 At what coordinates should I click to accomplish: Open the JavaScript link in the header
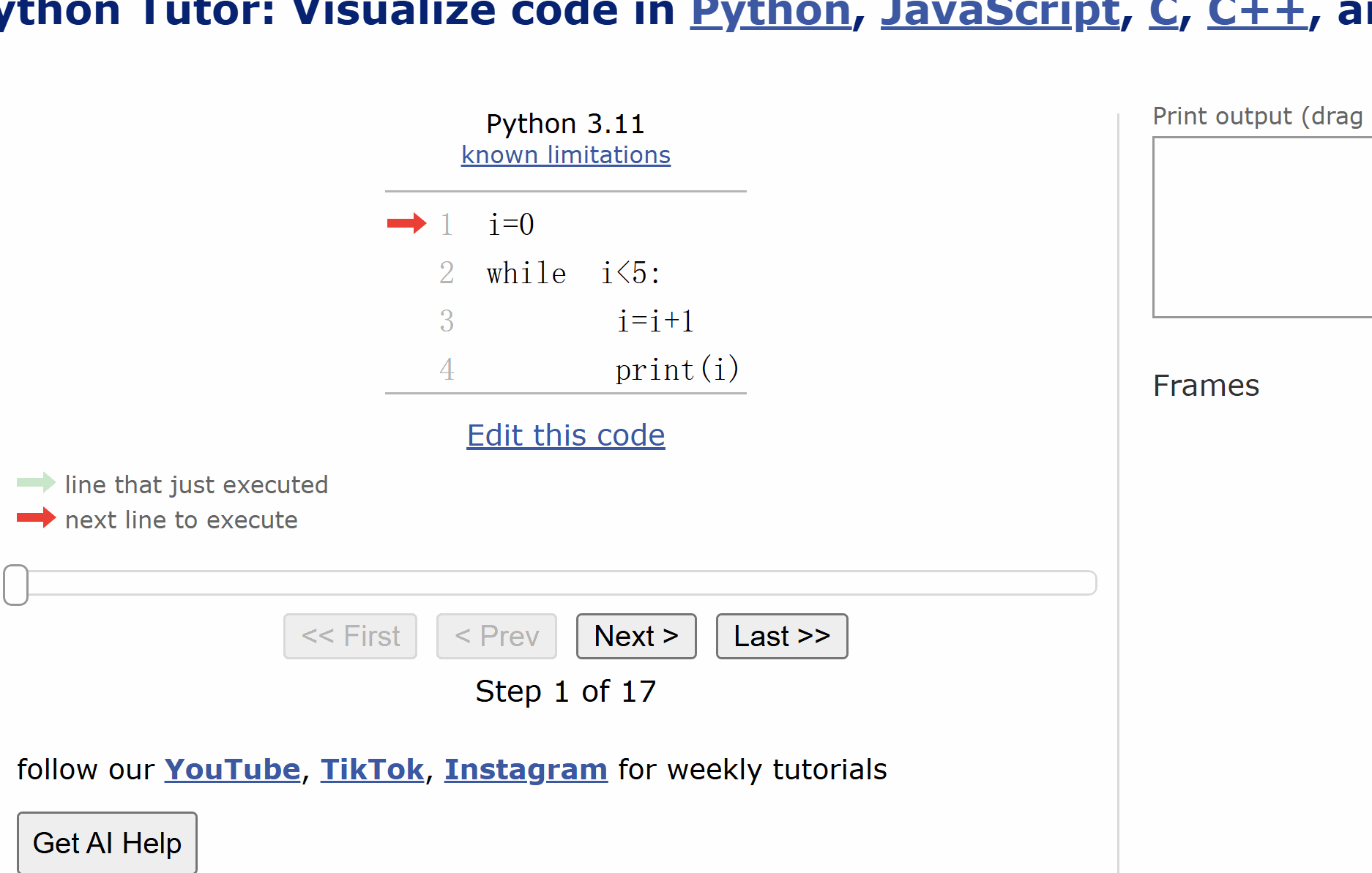[x=1000, y=13]
